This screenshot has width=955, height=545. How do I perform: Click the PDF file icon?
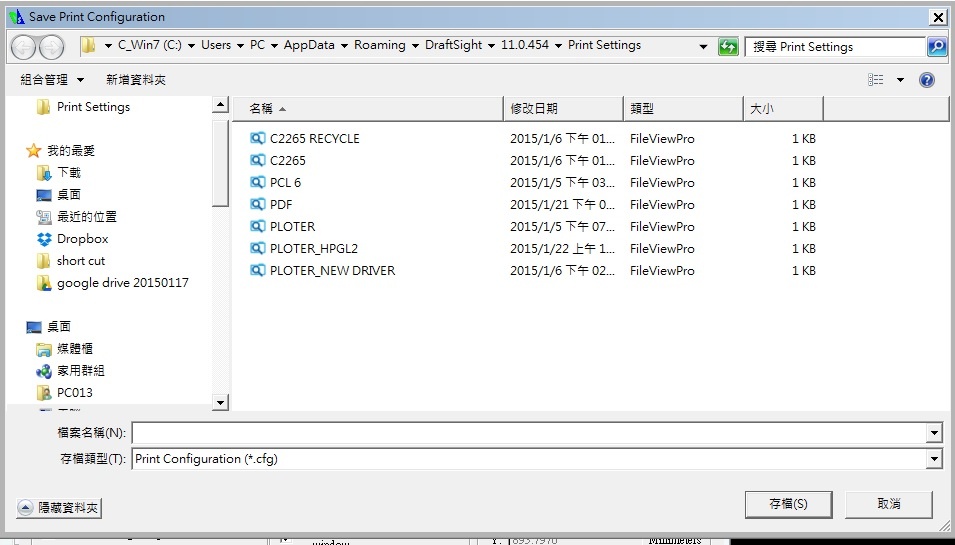pyautogui.click(x=258, y=204)
